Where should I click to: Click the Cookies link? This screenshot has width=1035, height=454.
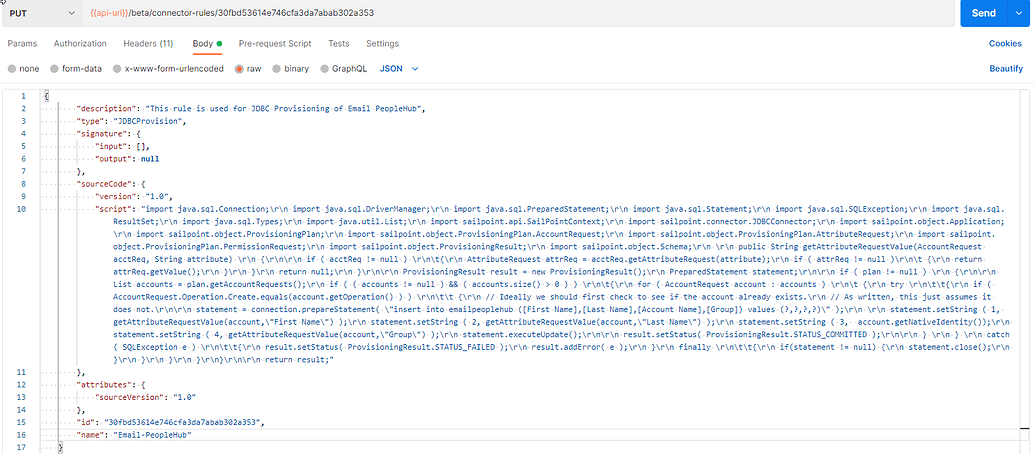1005,44
